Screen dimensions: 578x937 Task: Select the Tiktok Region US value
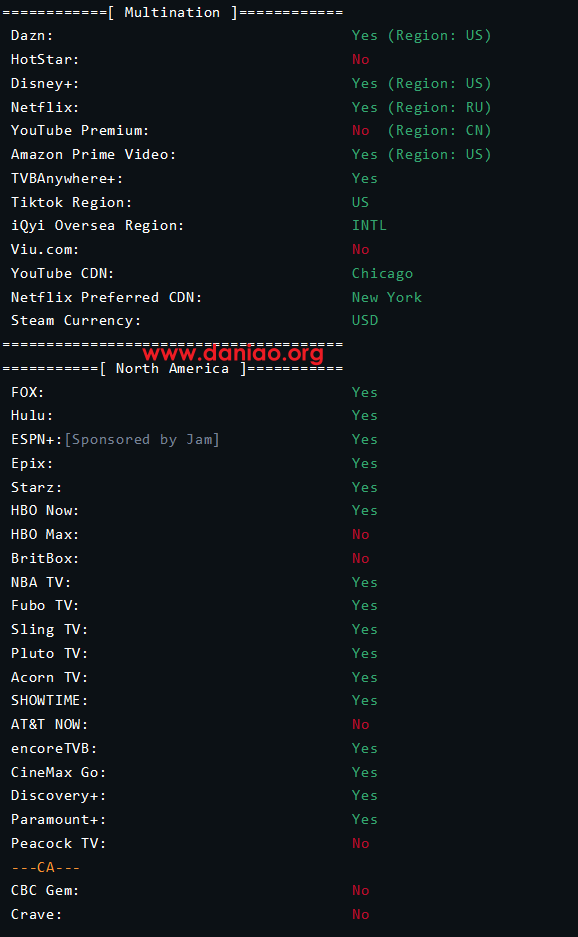[360, 203]
